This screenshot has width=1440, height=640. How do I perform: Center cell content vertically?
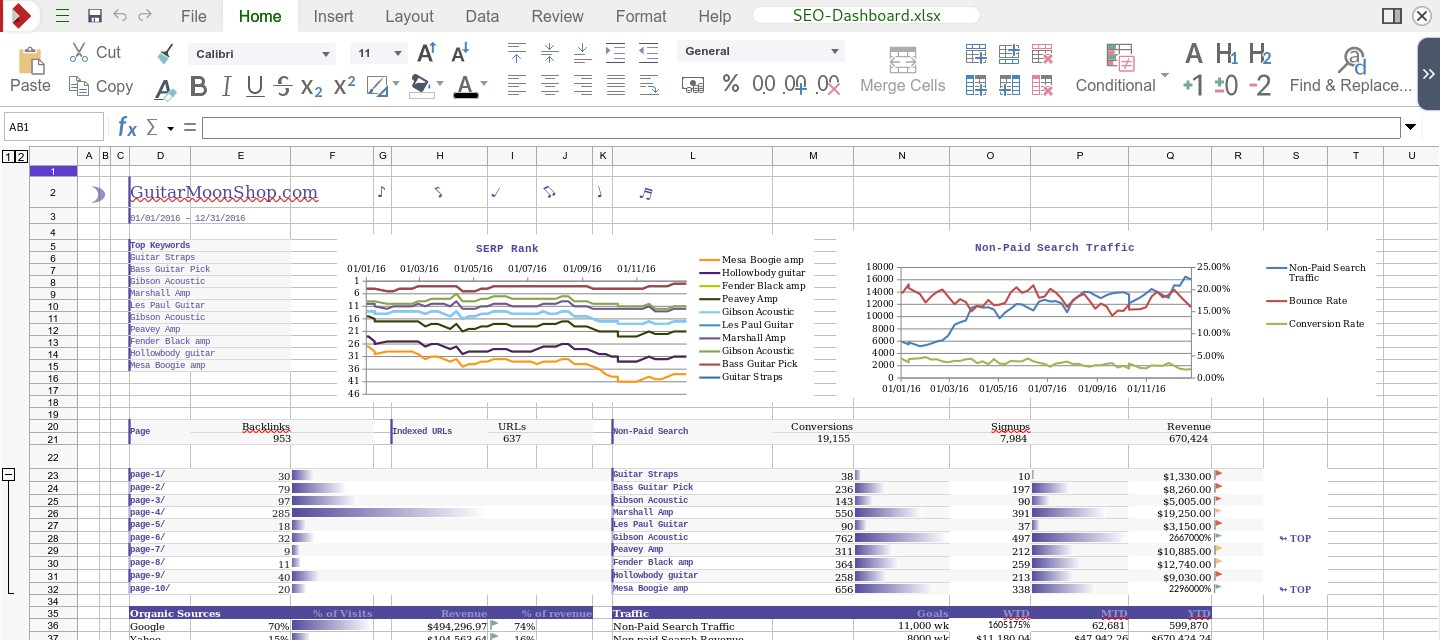[550, 53]
